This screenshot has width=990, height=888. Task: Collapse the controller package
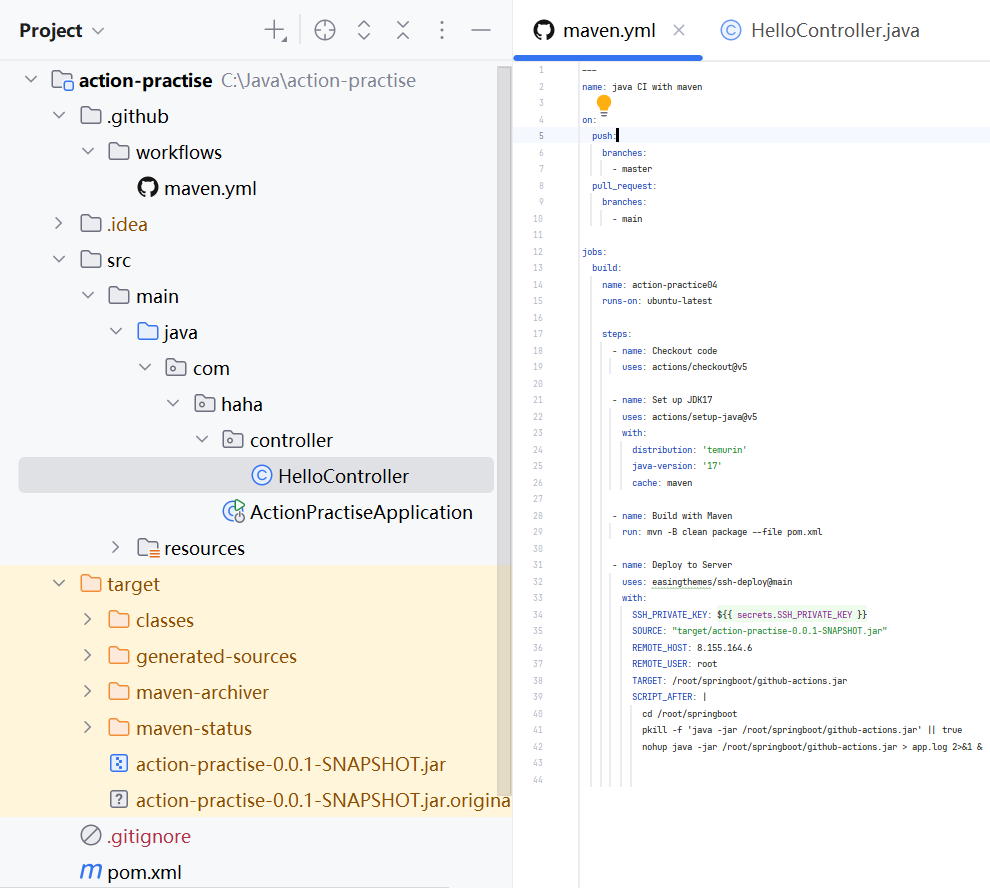coord(201,440)
